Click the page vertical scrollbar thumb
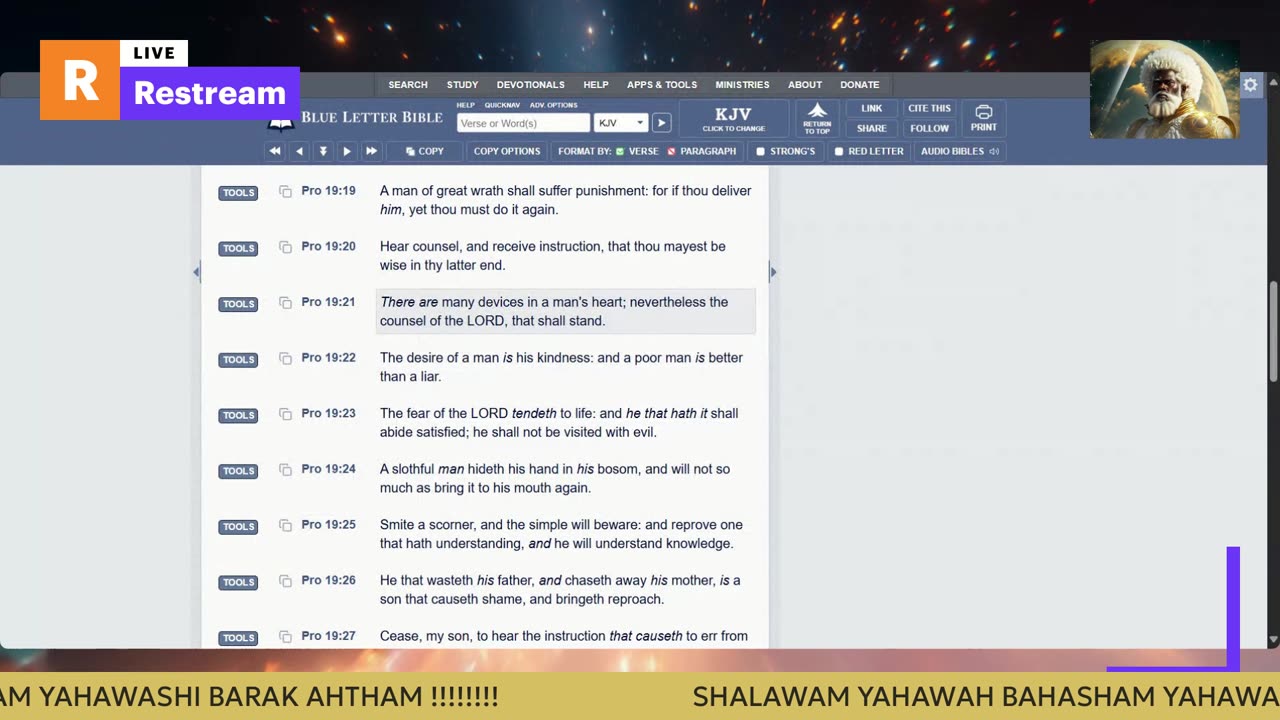 click(x=1273, y=330)
